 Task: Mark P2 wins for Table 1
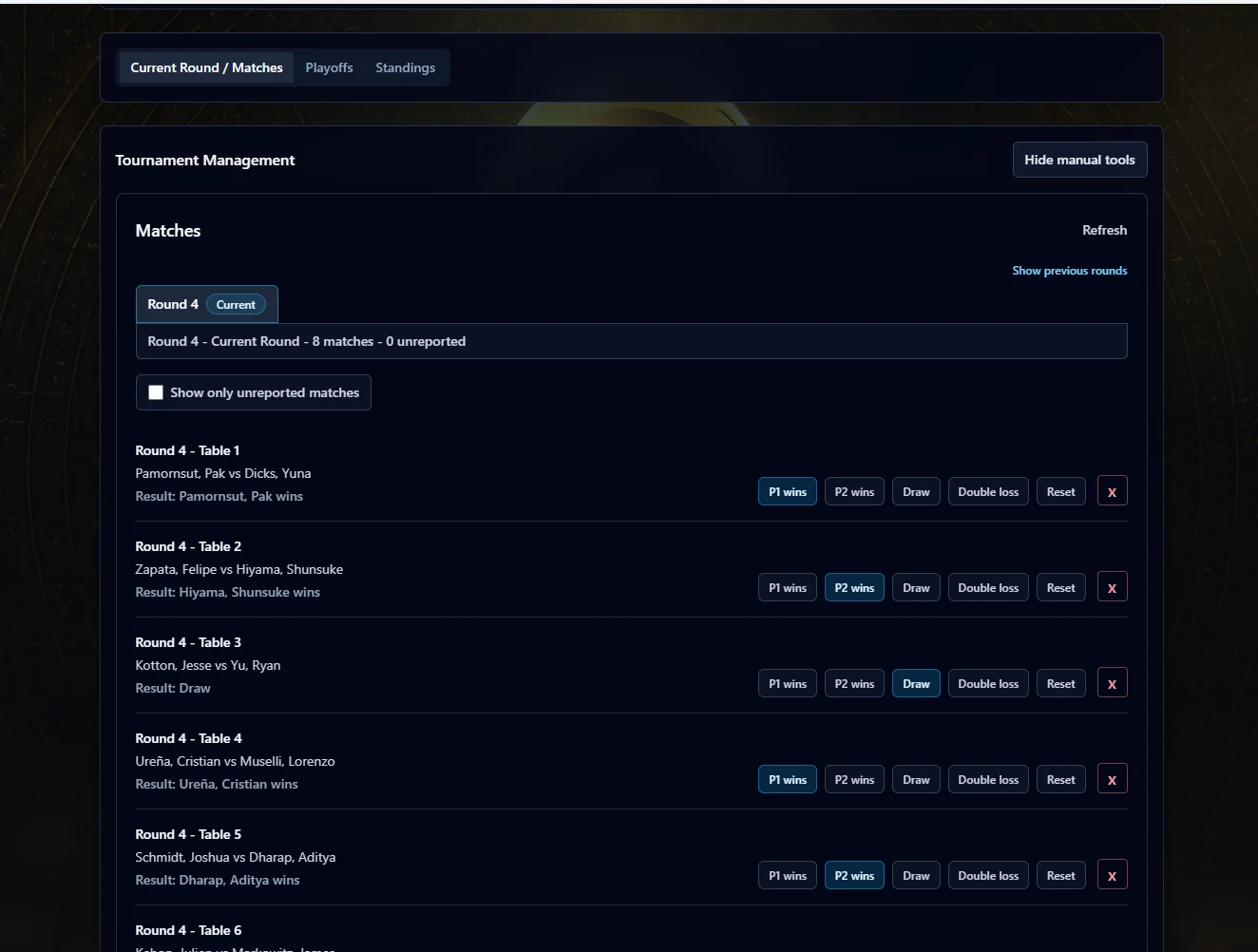854,491
